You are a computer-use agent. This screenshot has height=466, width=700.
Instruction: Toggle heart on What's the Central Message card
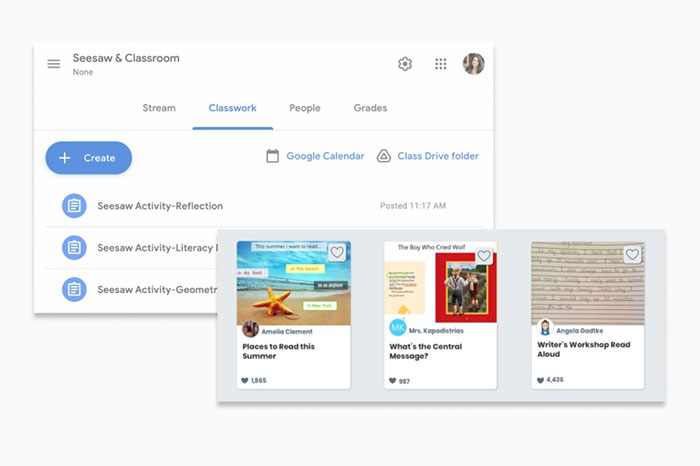point(484,256)
